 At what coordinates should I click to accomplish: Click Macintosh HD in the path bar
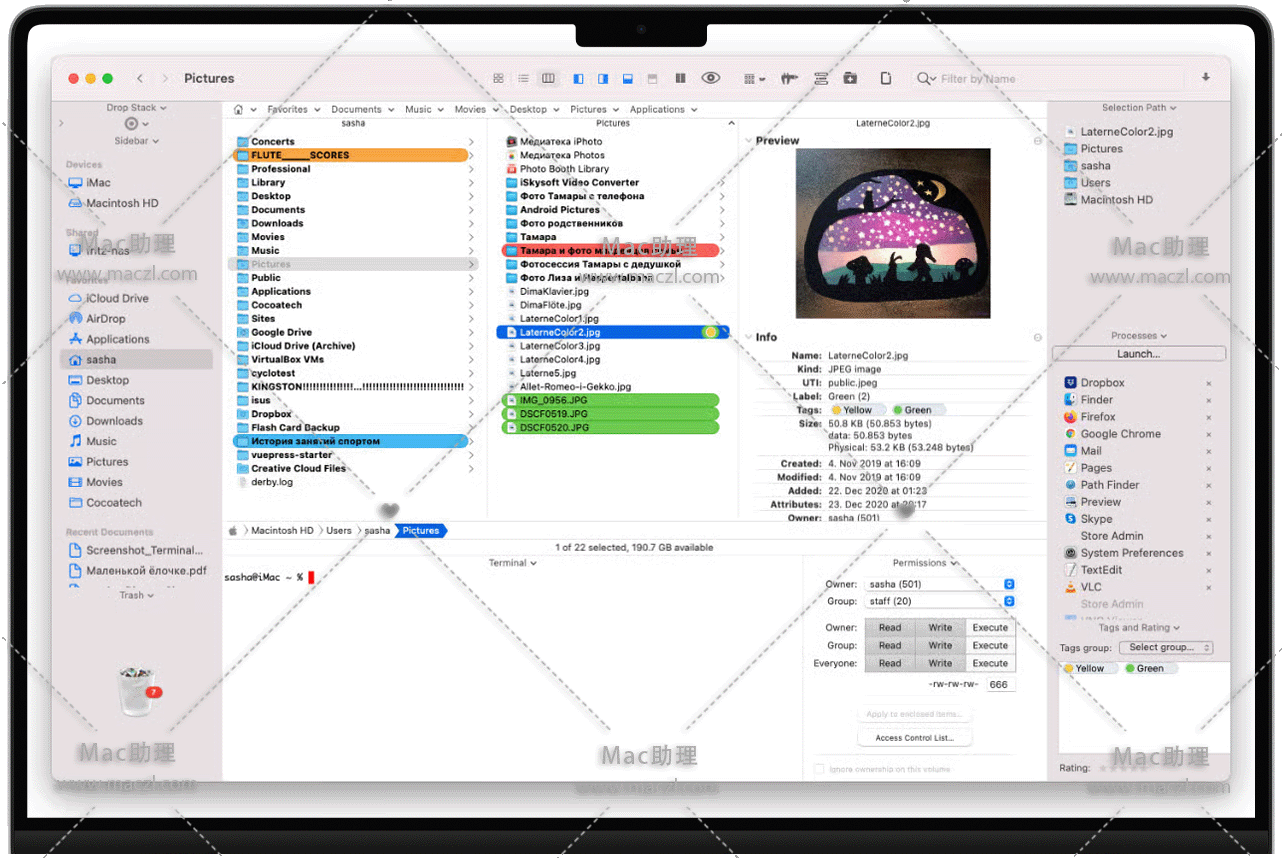coord(282,531)
